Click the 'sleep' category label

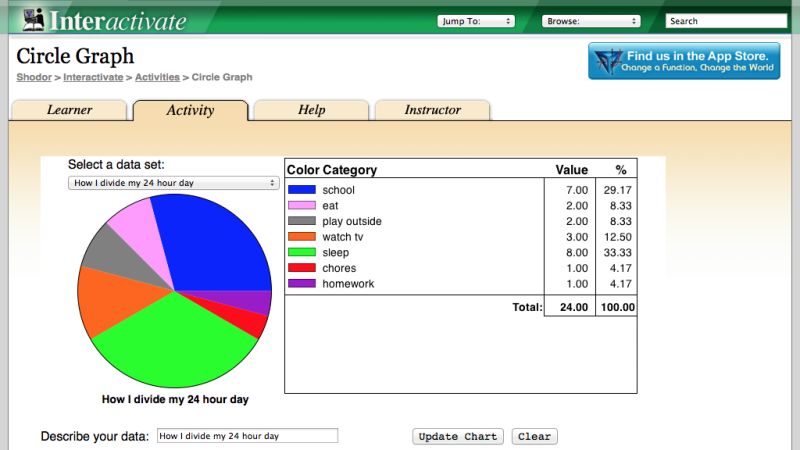(x=335, y=253)
